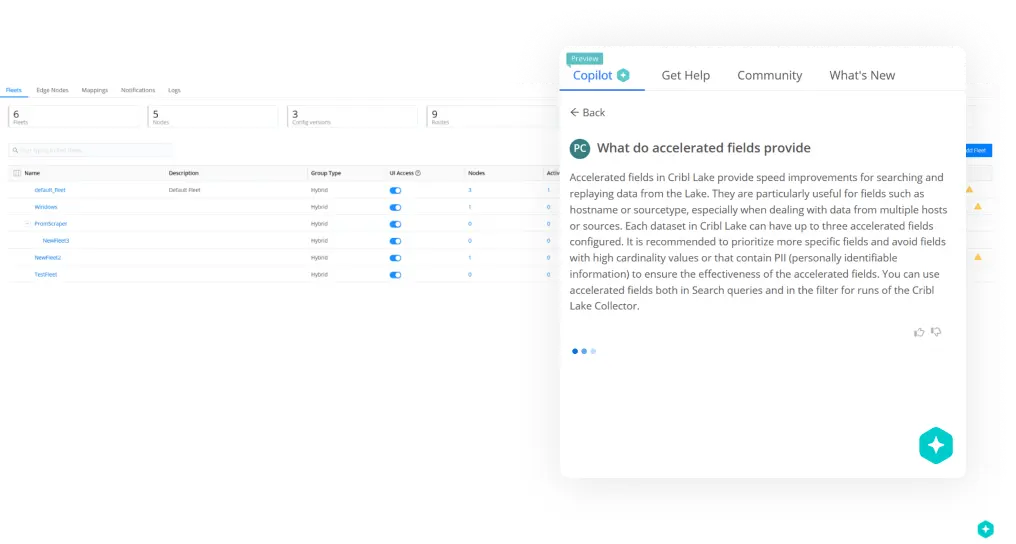Click the Name column header
The width and height of the screenshot is (1016, 544).
click(x=32, y=173)
